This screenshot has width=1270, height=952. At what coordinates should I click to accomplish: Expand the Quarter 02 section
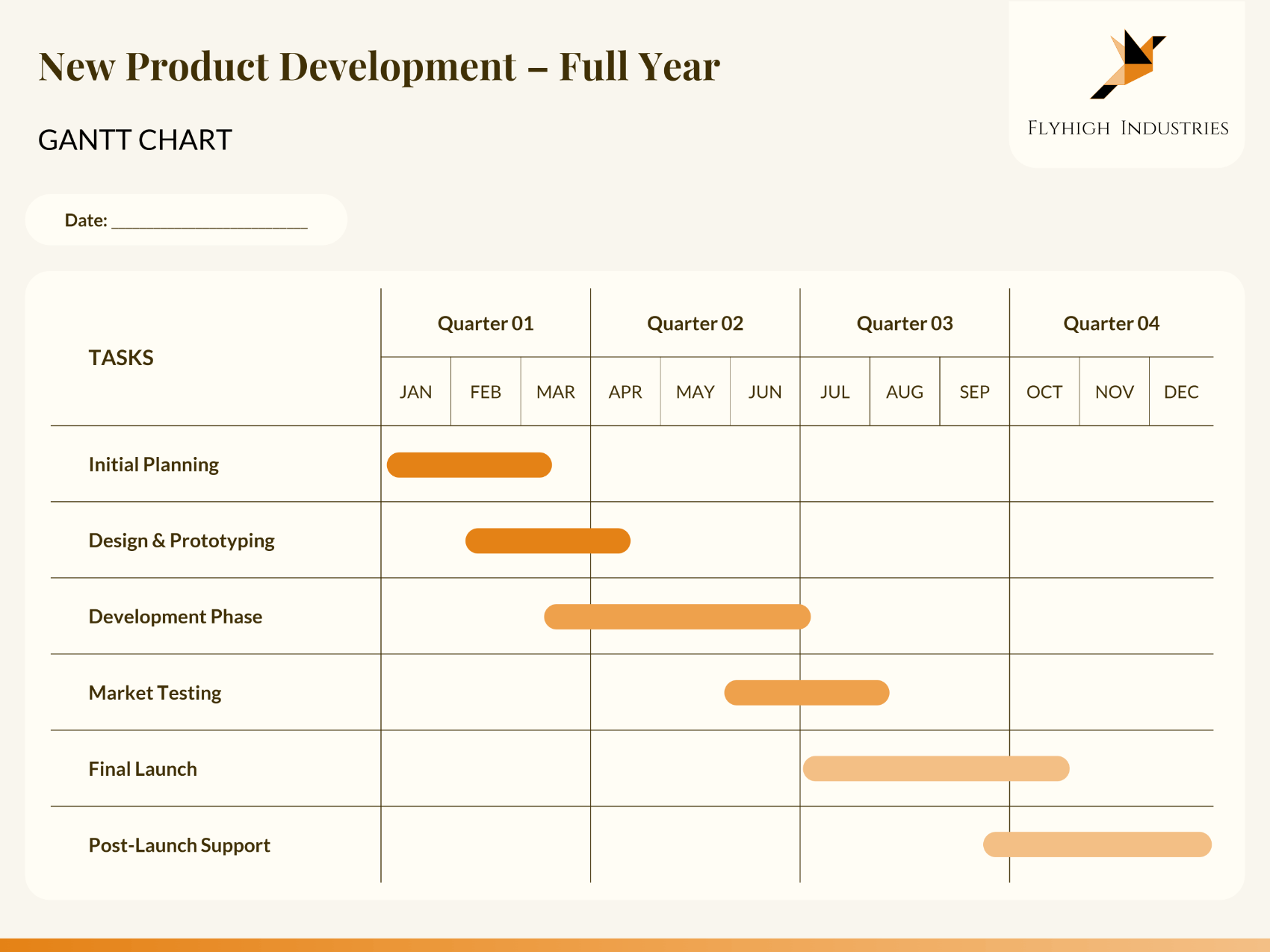(x=695, y=323)
